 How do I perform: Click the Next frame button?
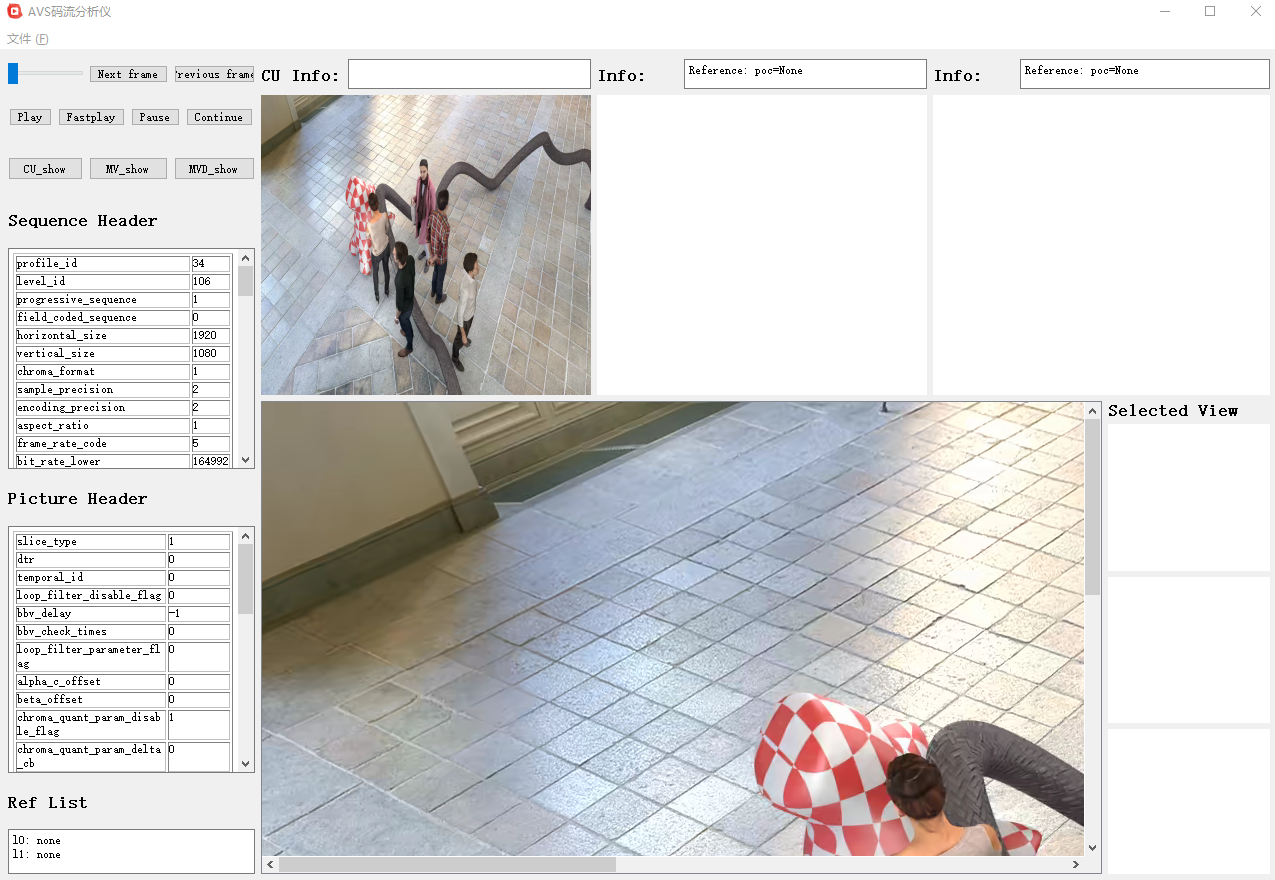127,74
